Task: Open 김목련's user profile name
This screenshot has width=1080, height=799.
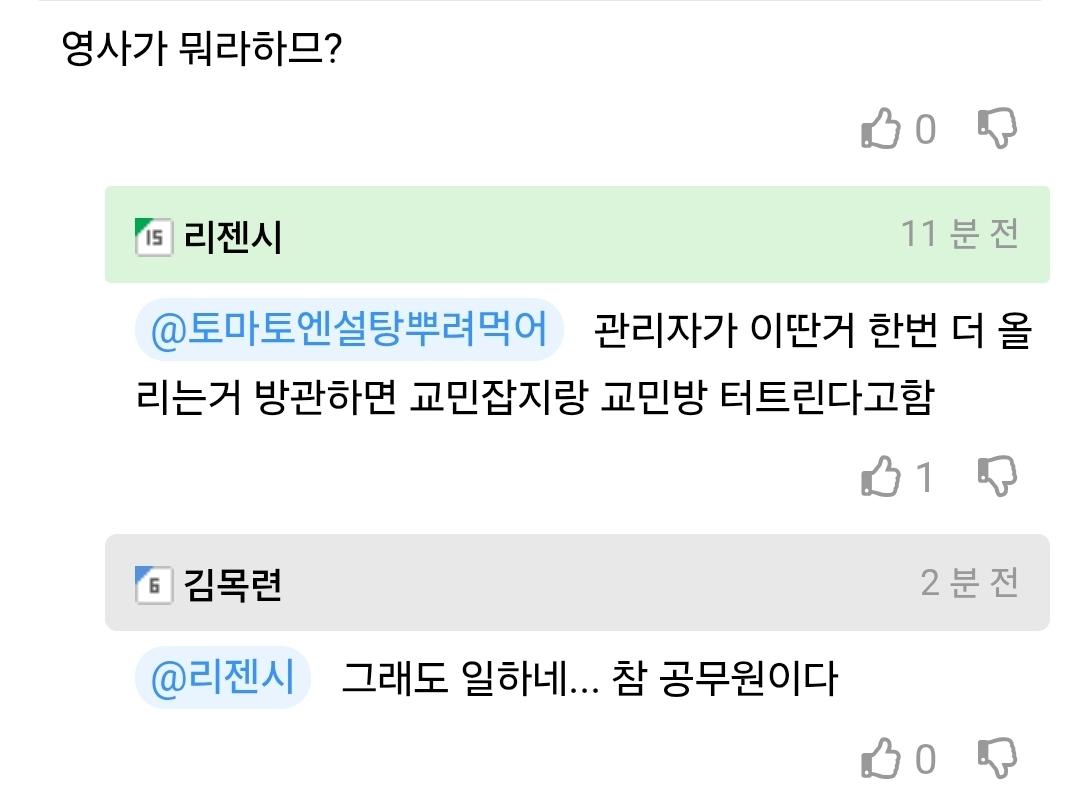Action: pyautogui.click(x=233, y=585)
